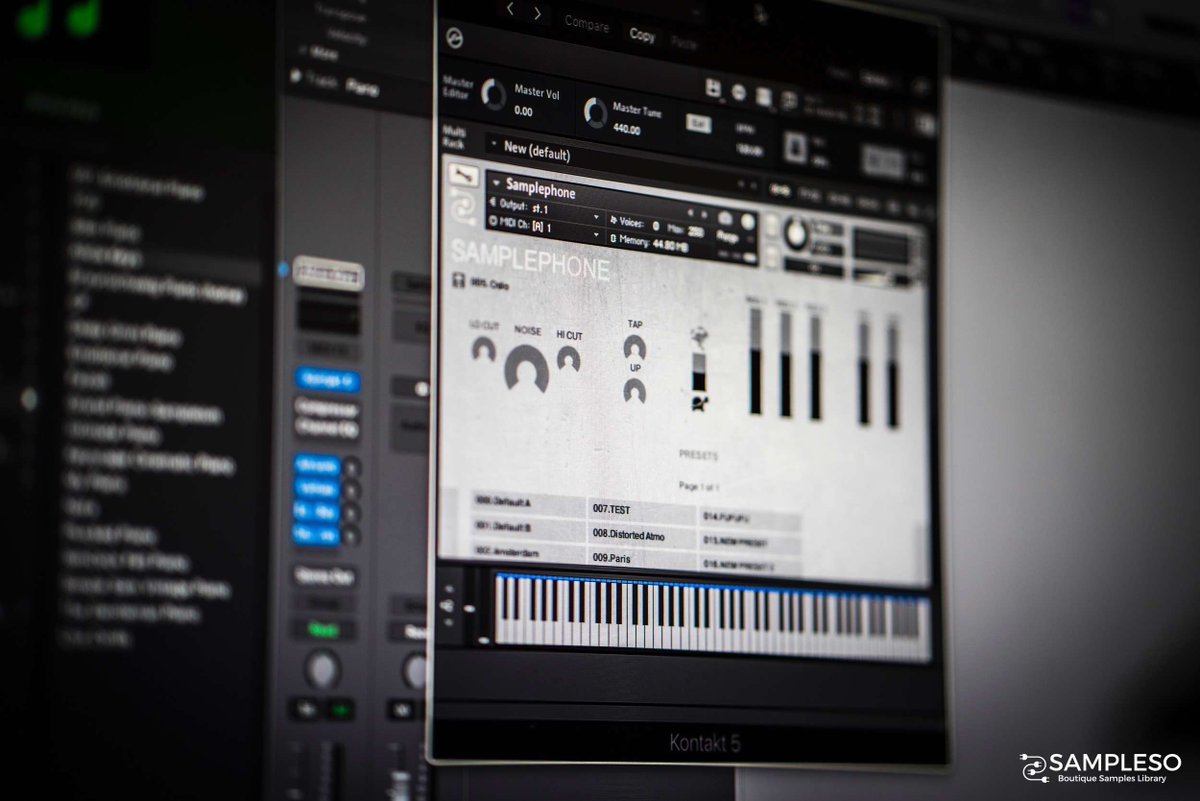
Task: Click the icon below the short center slider
Action: click(x=699, y=403)
